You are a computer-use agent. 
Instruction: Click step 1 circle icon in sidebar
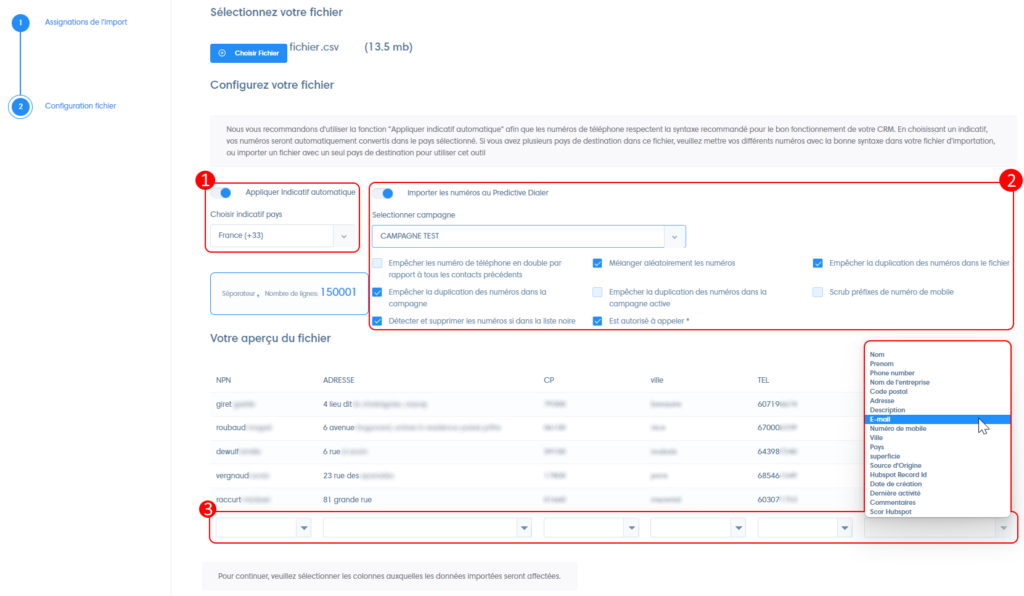pos(20,22)
